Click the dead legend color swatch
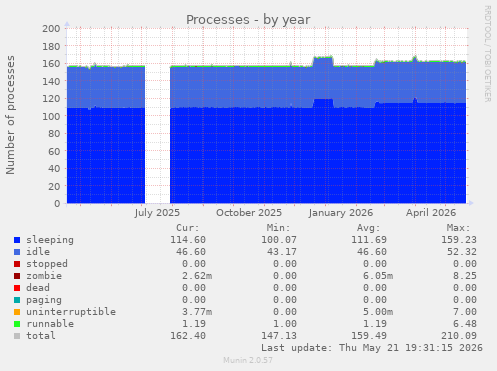The width and height of the screenshot is (497, 371). point(17,288)
